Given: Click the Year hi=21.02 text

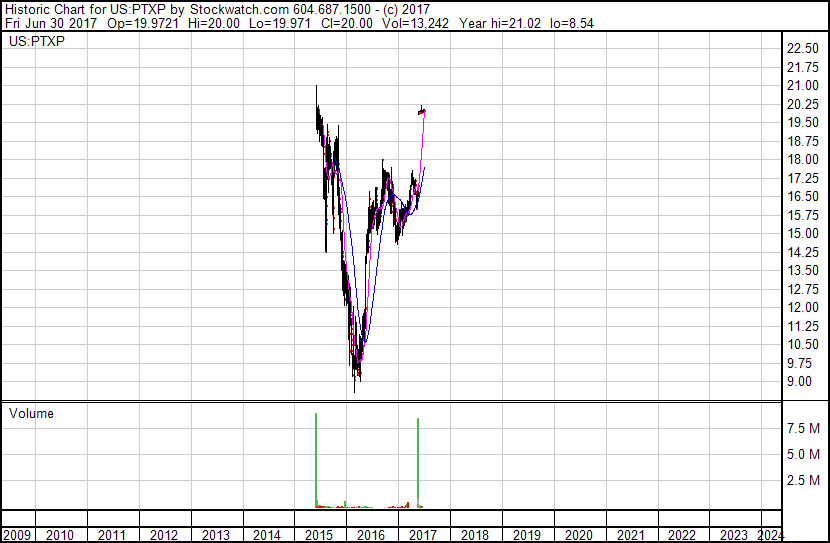Looking at the screenshot, I should 500,23.
